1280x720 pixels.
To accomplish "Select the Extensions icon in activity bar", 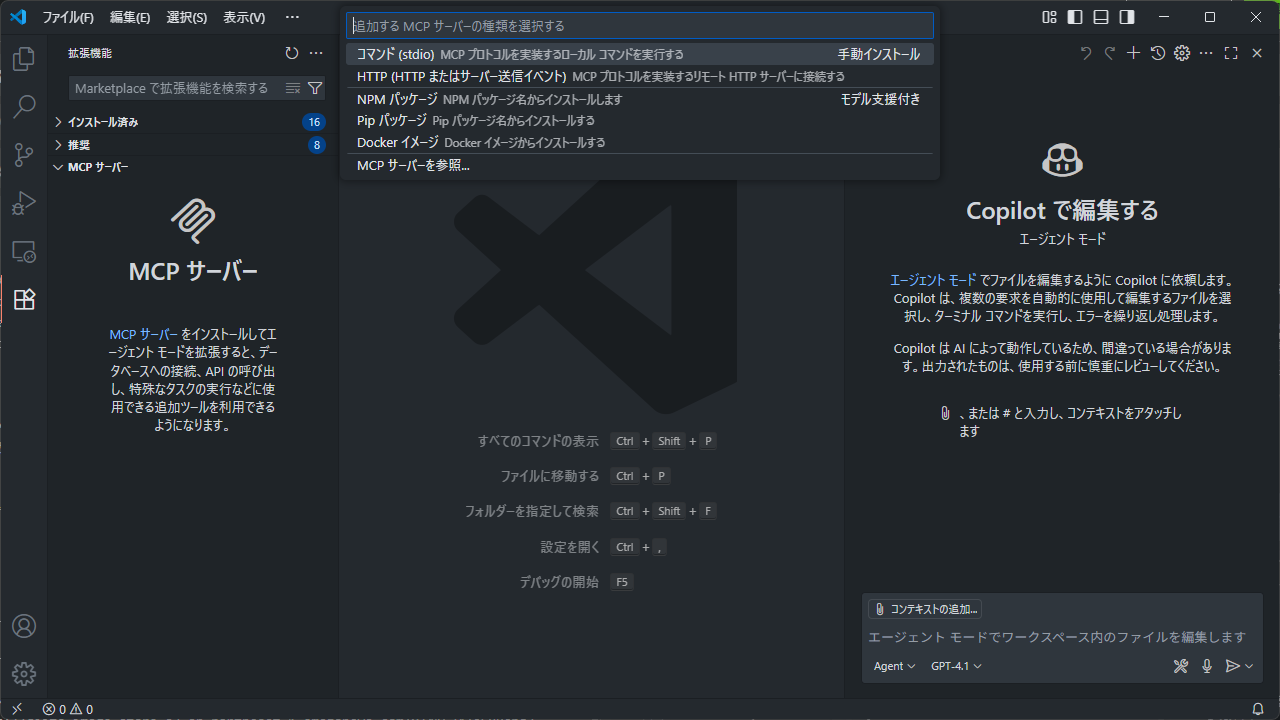I will 24,299.
